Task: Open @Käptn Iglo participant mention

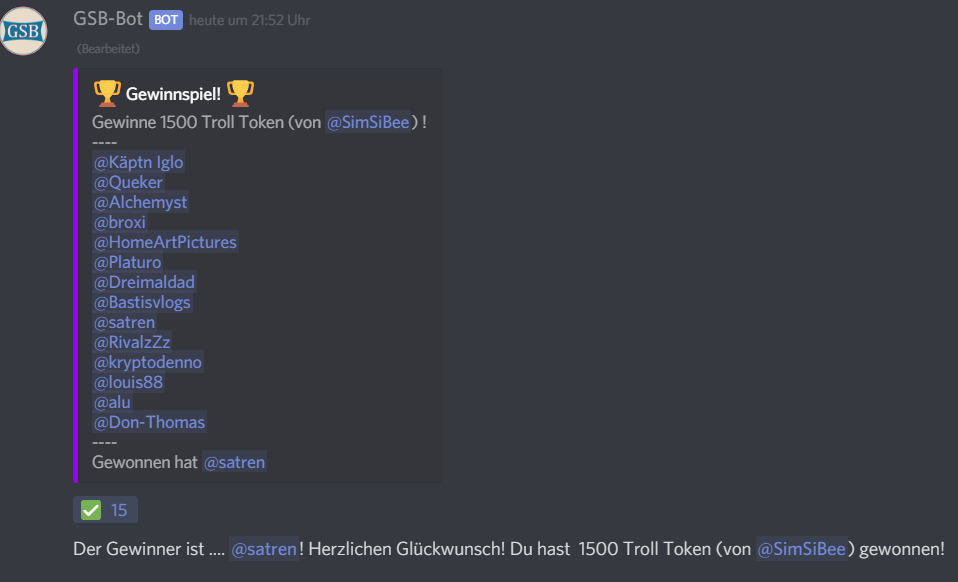Action: click(138, 162)
